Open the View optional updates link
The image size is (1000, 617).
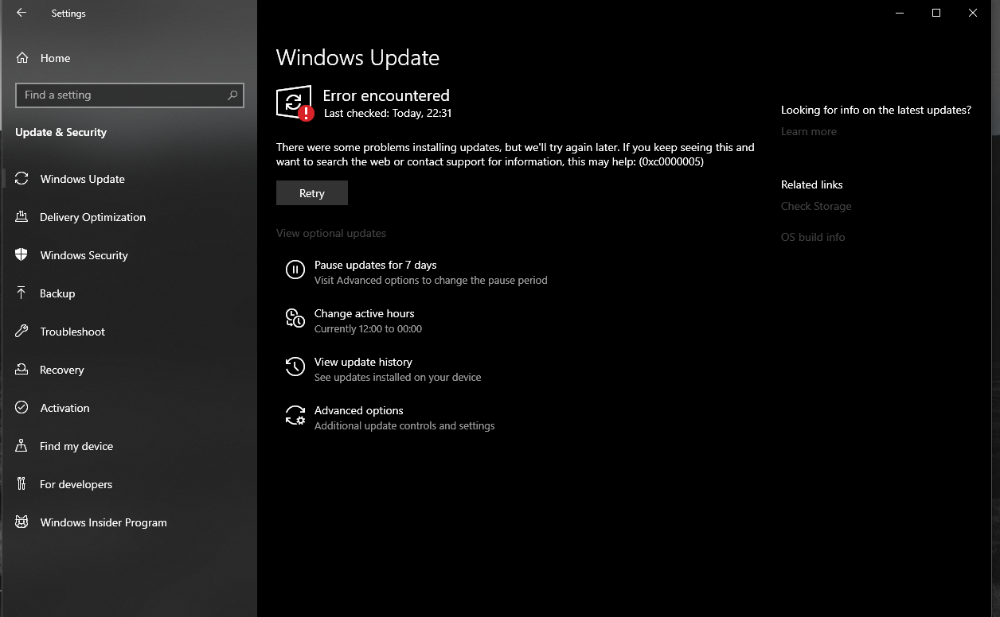tap(331, 233)
